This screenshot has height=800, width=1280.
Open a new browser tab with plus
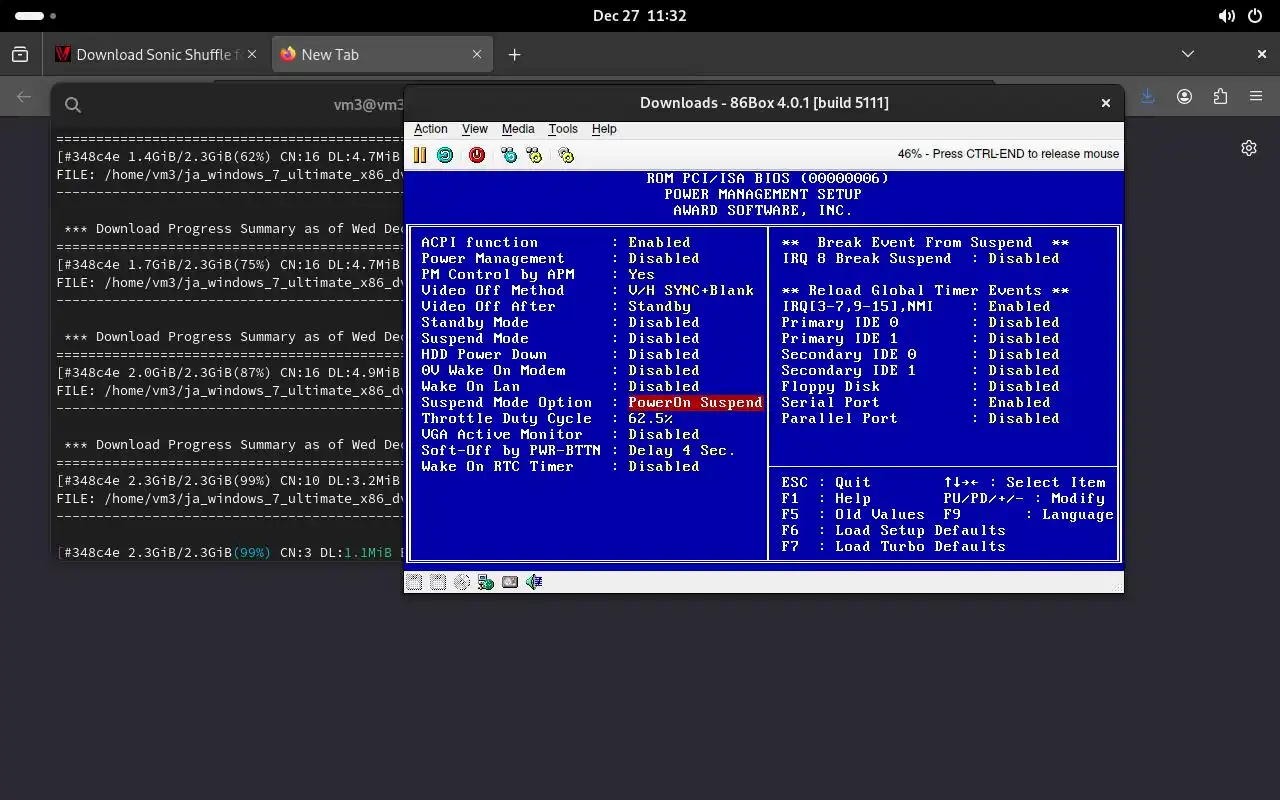tap(514, 55)
